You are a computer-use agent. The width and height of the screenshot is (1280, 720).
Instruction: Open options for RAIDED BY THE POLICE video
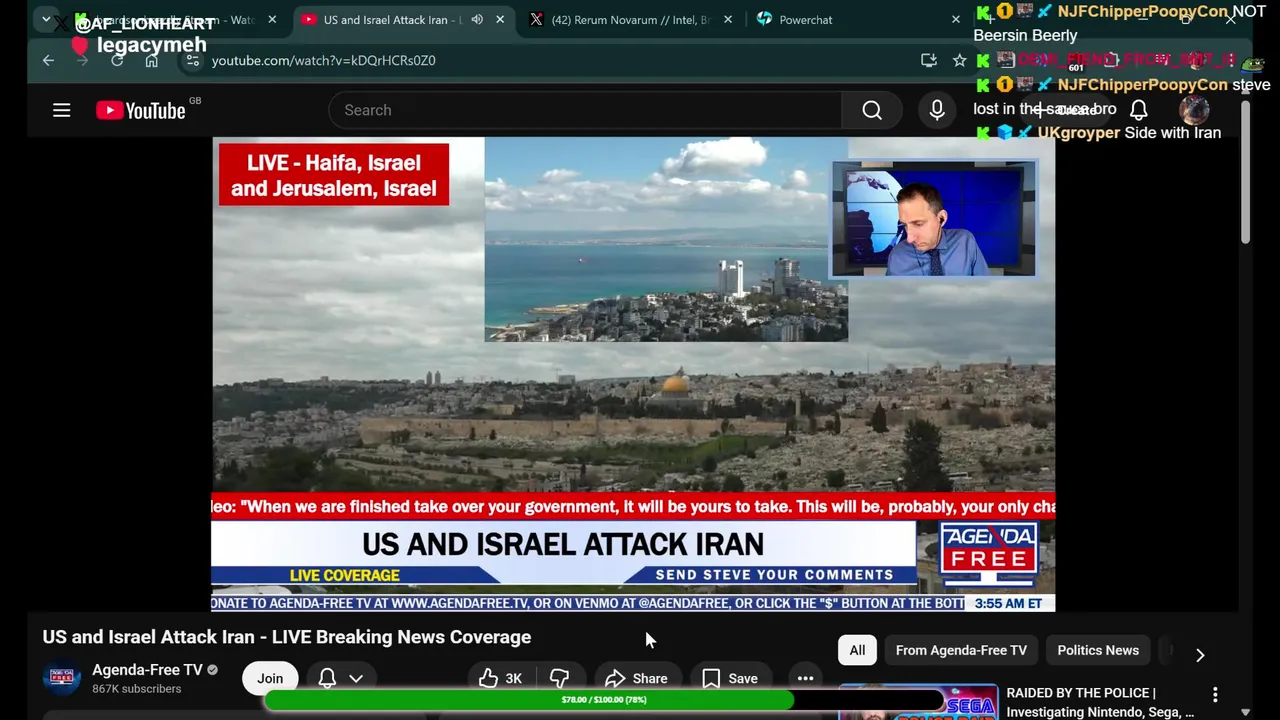pyautogui.click(x=1215, y=694)
